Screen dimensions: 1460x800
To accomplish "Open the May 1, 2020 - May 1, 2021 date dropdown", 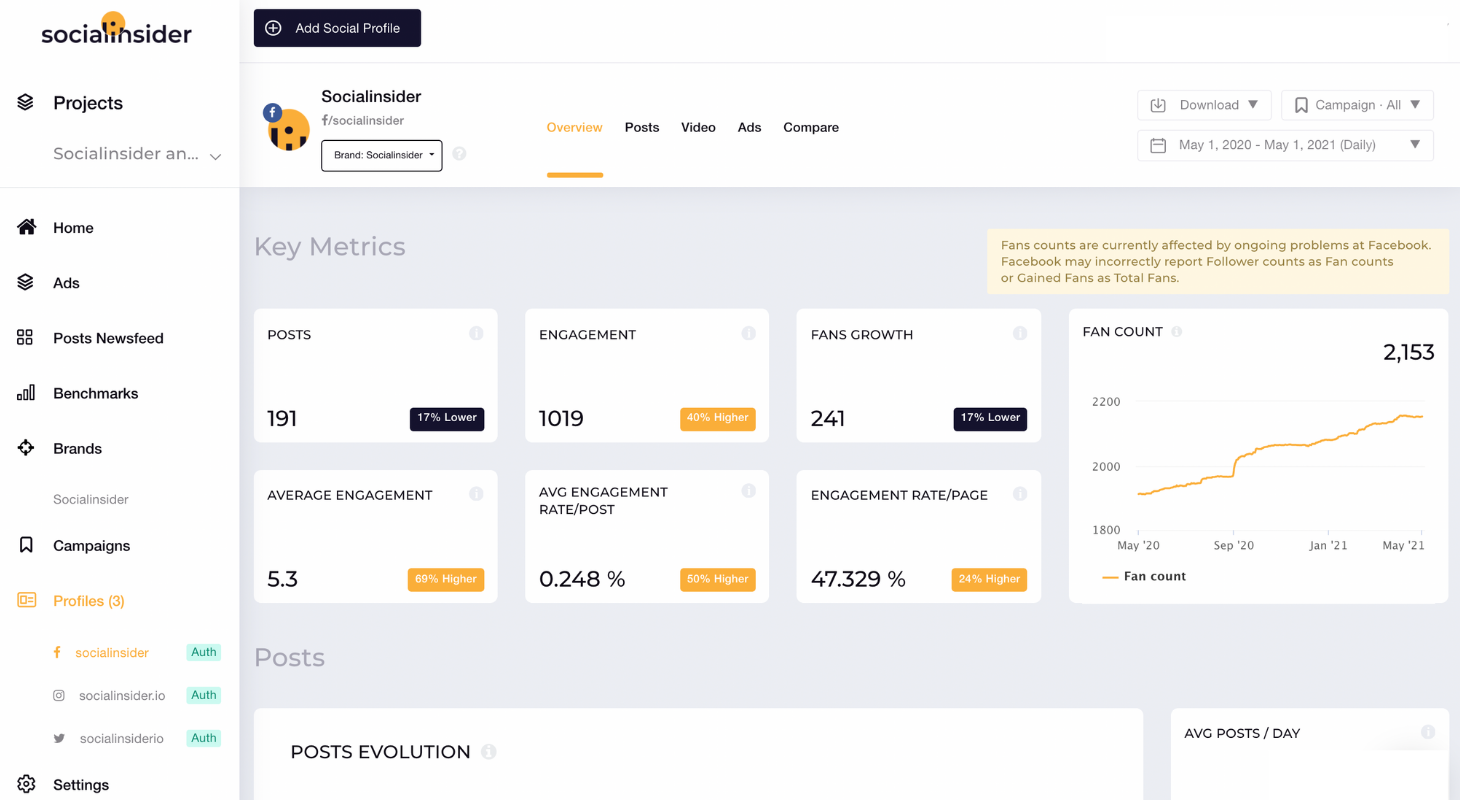I will pyautogui.click(x=1285, y=145).
